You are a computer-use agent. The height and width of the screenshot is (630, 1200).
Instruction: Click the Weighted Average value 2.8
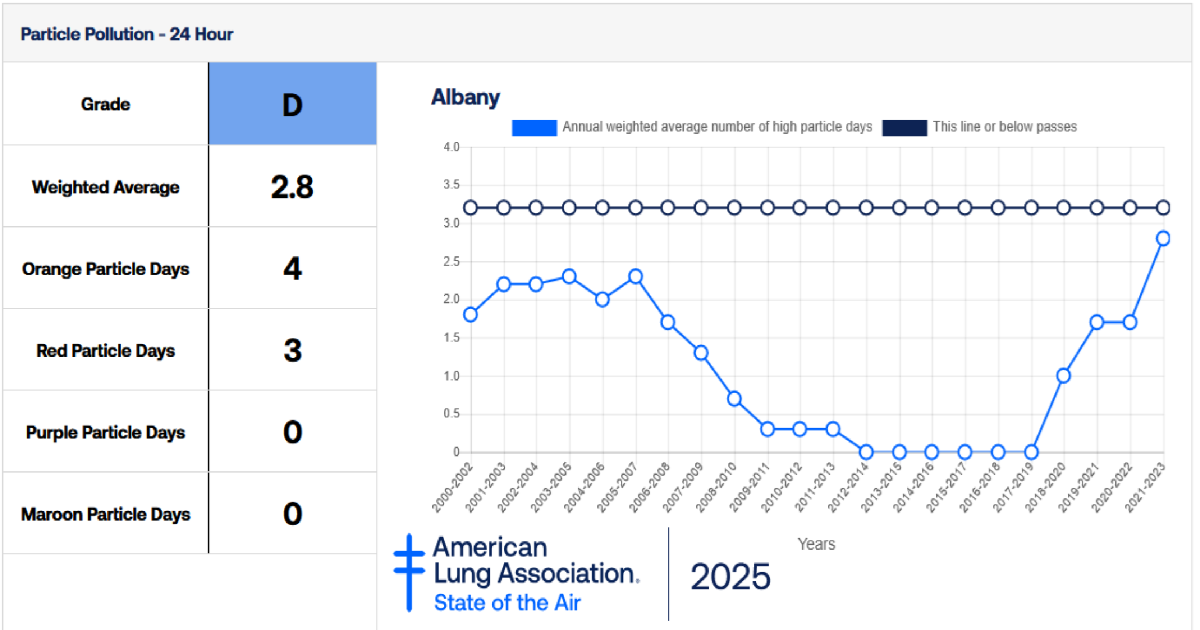pos(292,187)
